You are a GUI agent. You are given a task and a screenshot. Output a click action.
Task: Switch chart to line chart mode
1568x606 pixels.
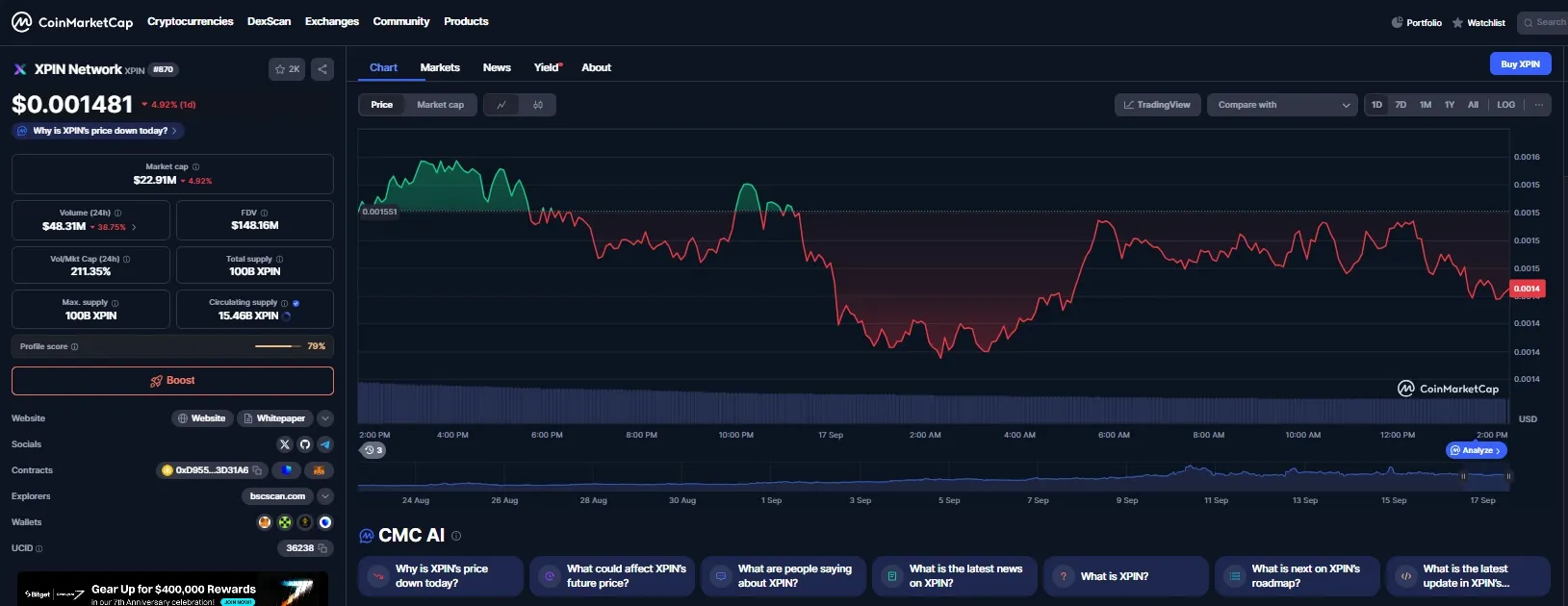(501, 105)
